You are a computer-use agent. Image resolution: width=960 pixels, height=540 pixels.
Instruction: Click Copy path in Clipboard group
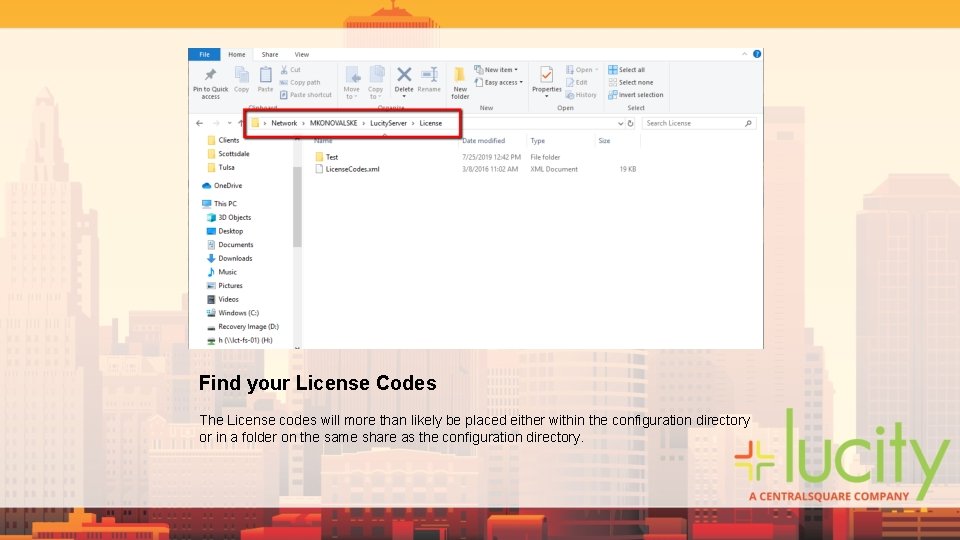click(300, 83)
